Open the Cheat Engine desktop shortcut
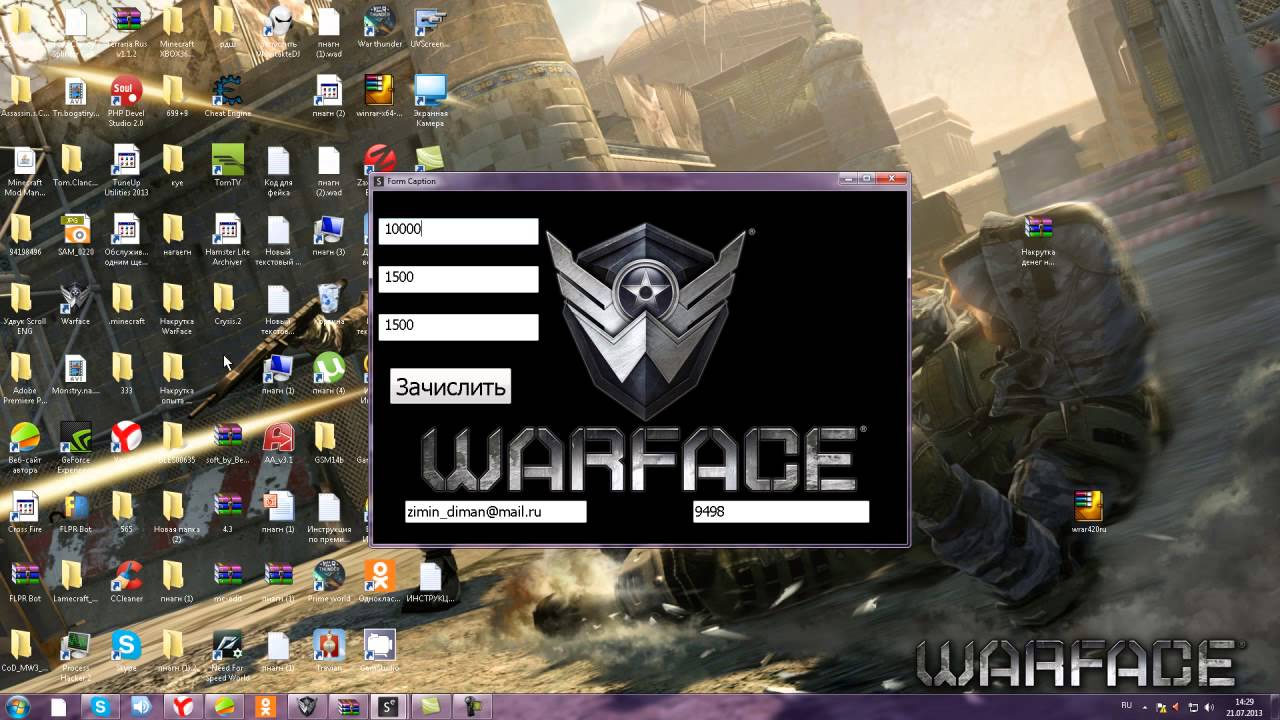 tap(227, 98)
